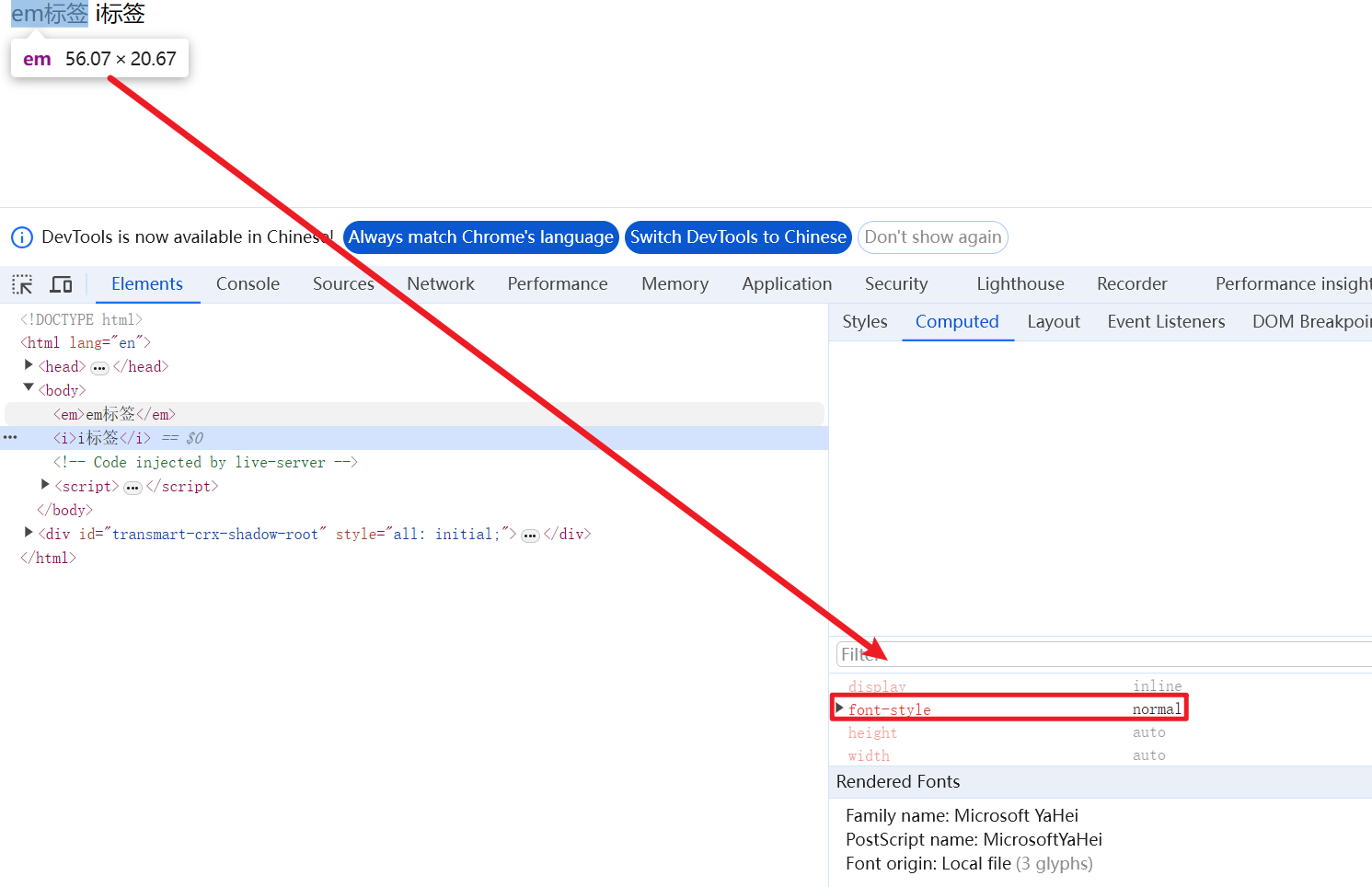Click the Rendered Fonts section header
1372x887 pixels.
1101,782
